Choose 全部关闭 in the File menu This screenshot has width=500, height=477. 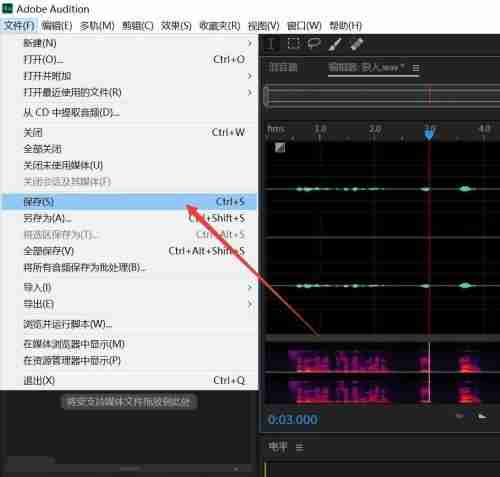pyautogui.click(x=129, y=149)
